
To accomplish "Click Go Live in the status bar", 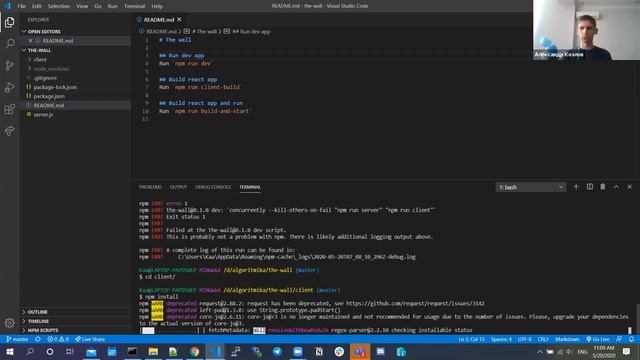I will point(598,339).
